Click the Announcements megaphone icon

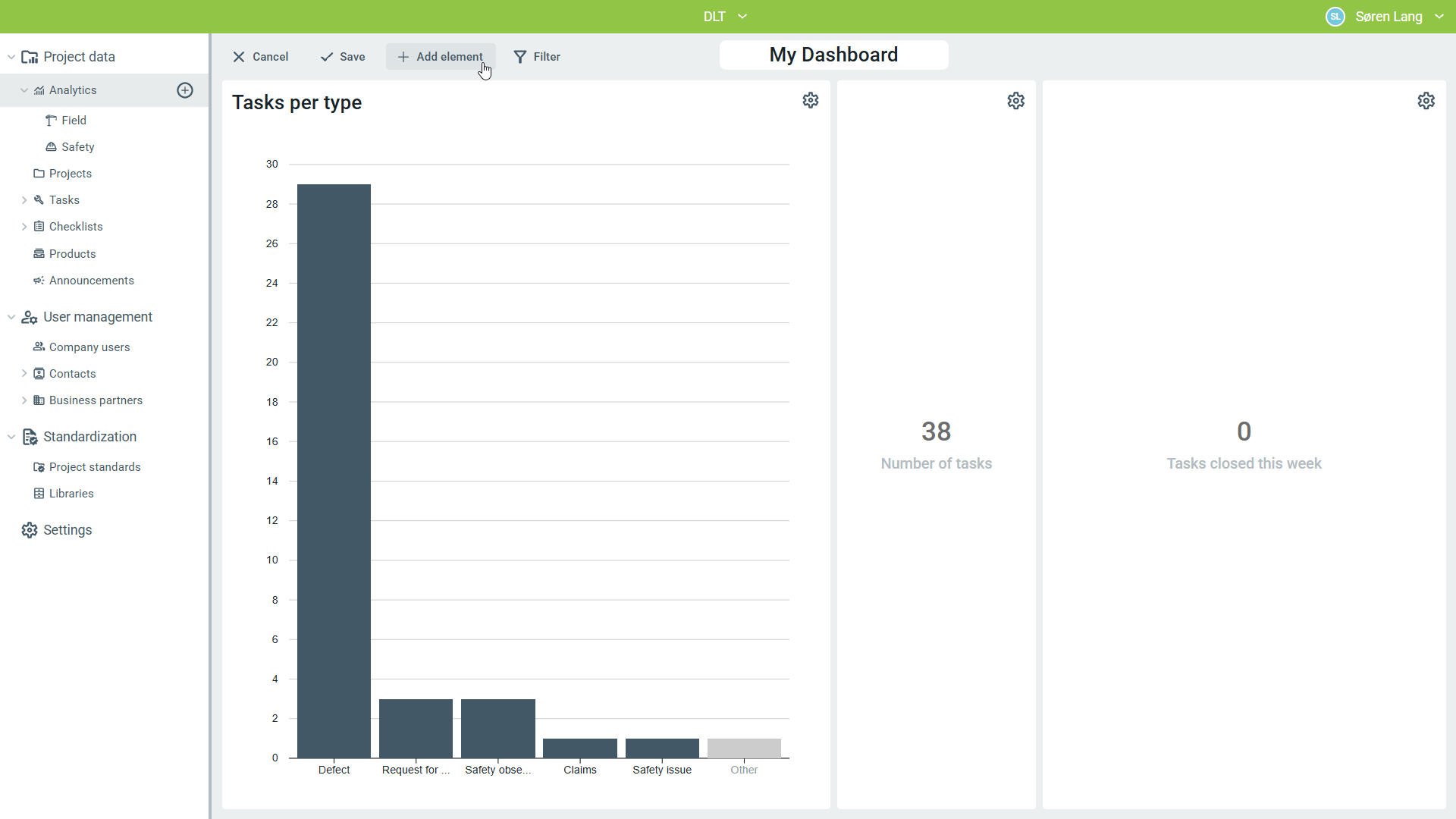tap(39, 281)
